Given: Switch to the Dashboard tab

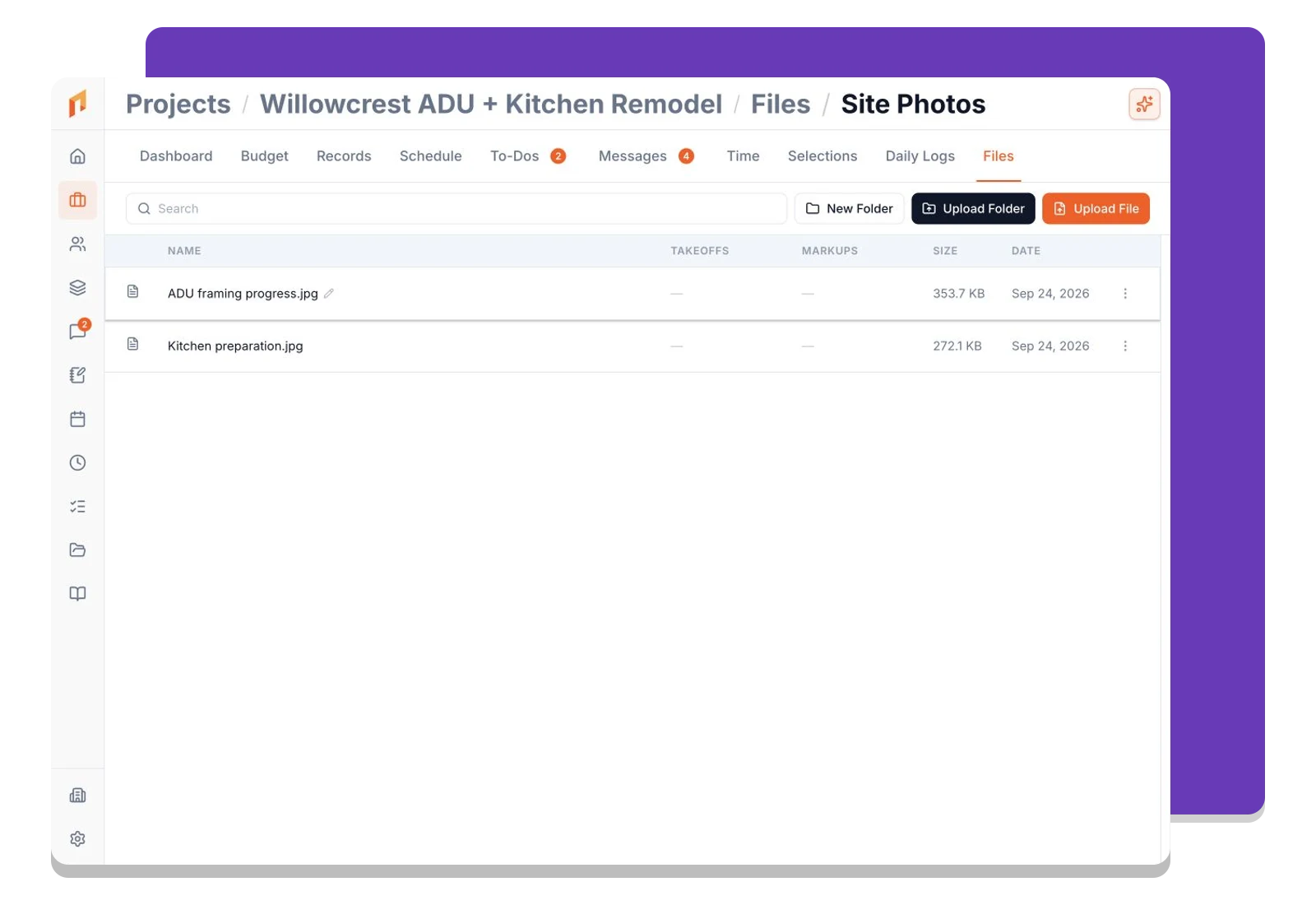Looking at the screenshot, I should [x=176, y=156].
